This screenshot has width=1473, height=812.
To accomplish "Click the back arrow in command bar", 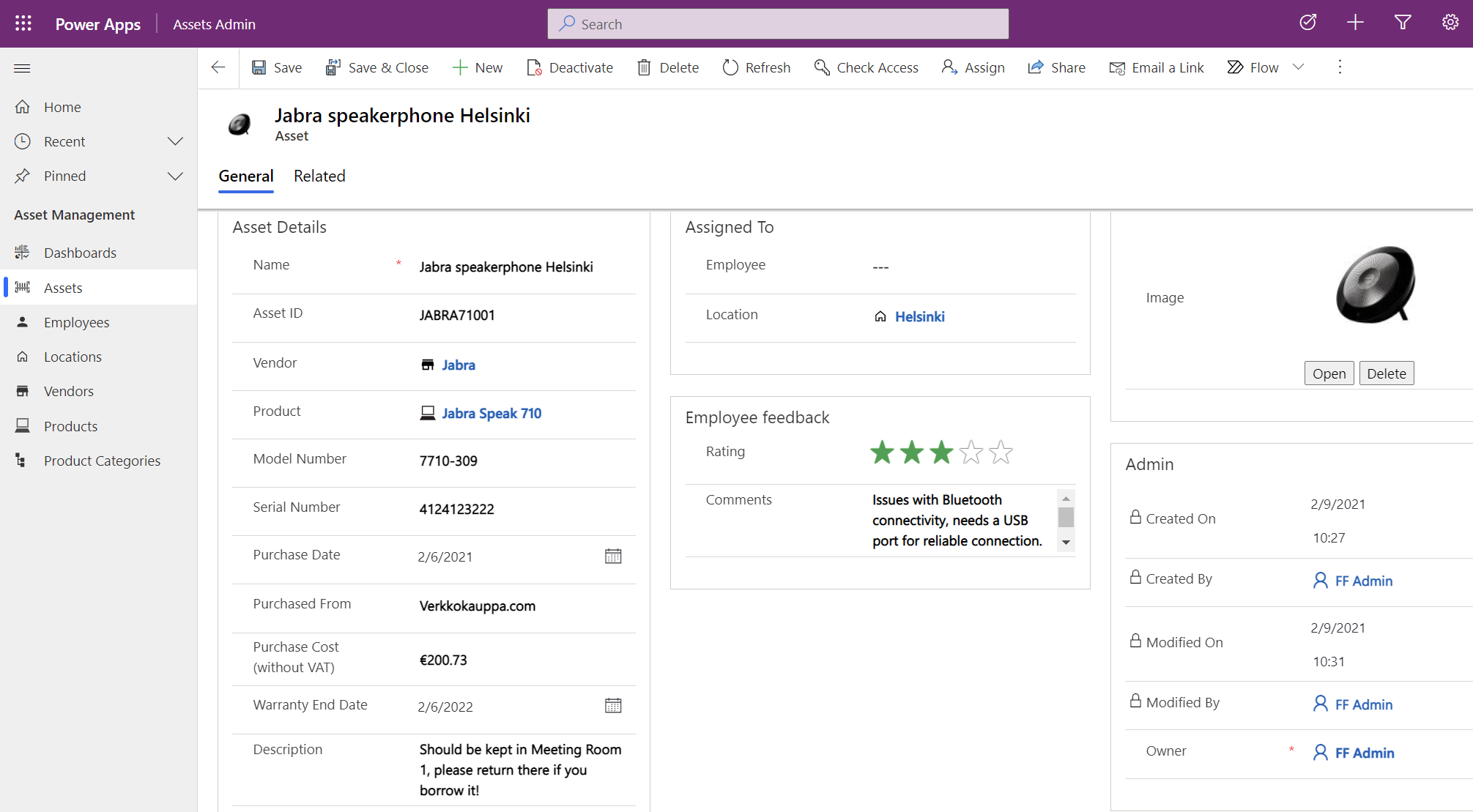I will click(x=218, y=67).
